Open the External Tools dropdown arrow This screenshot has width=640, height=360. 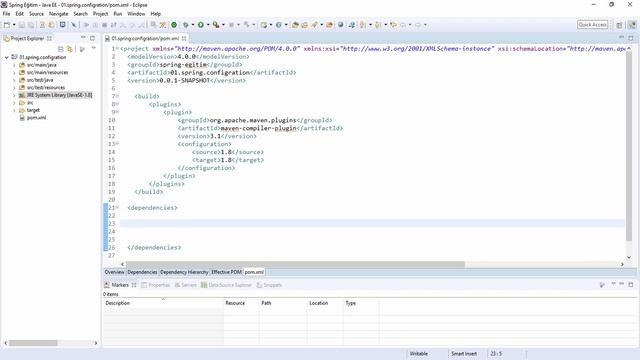[223, 25]
